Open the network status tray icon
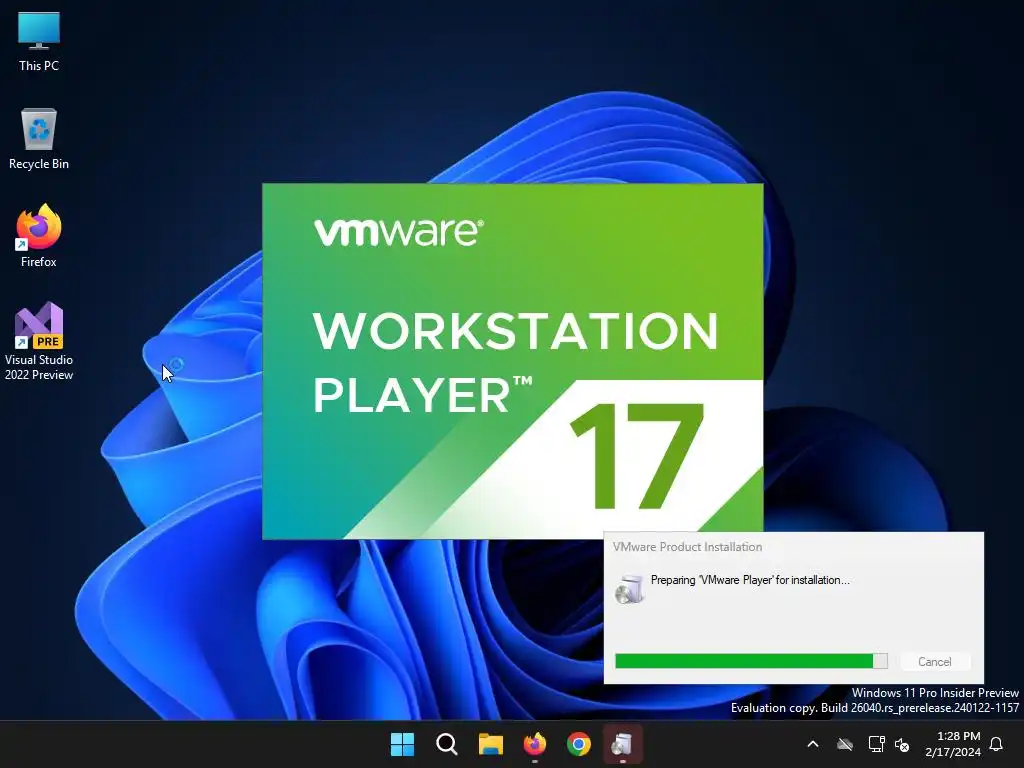Screen dimensions: 1024x768 point(876,744)
